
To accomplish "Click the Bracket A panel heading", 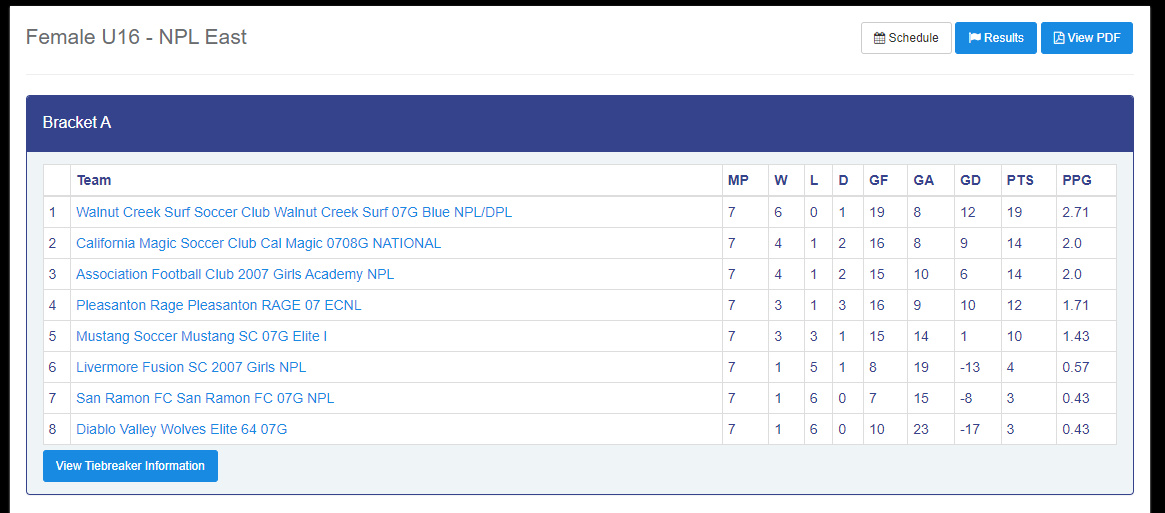I will point(77,123).
